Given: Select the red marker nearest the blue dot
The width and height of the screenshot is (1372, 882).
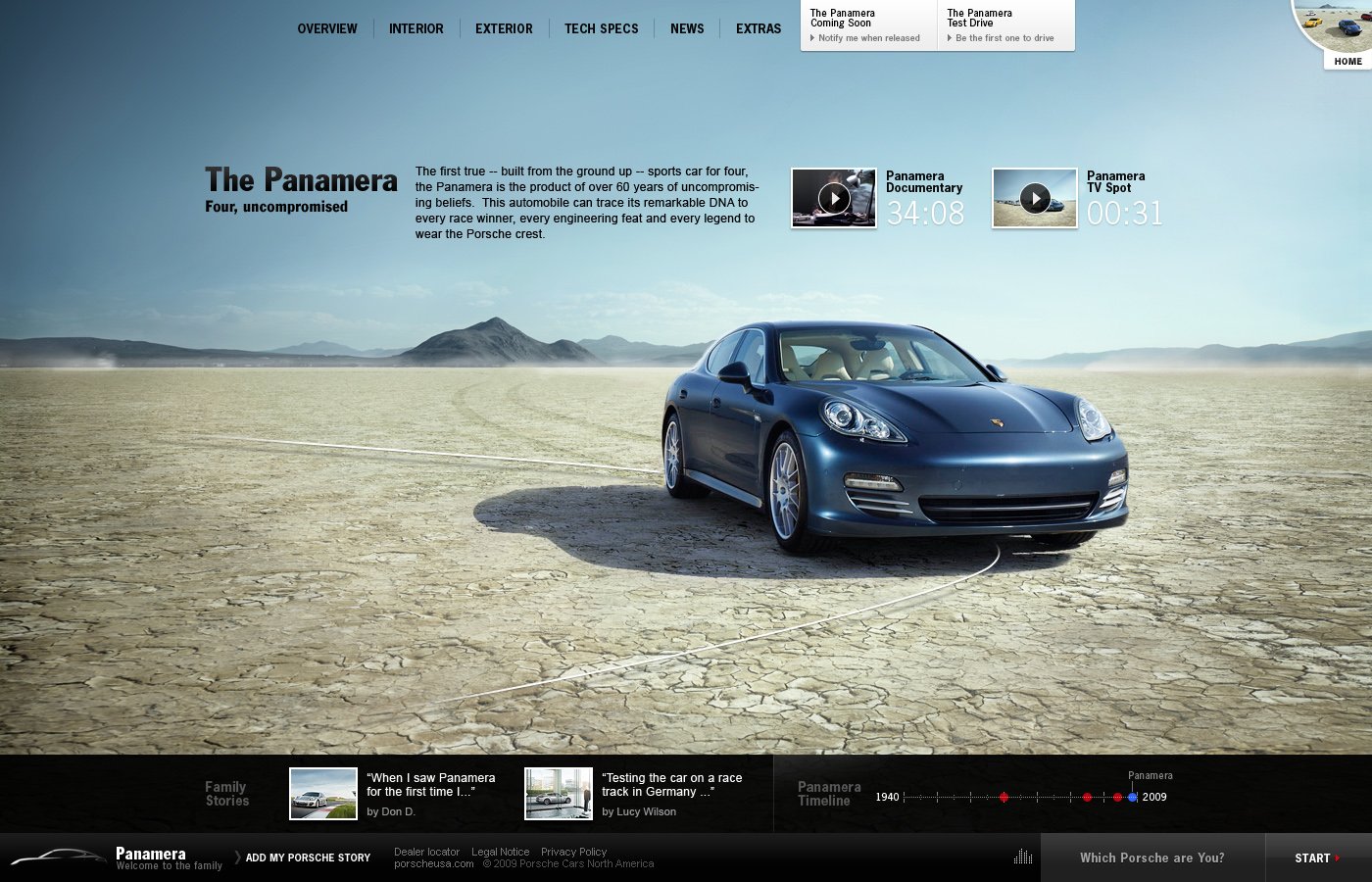Looking at the screenshot, I should (x=1117, y=798).
